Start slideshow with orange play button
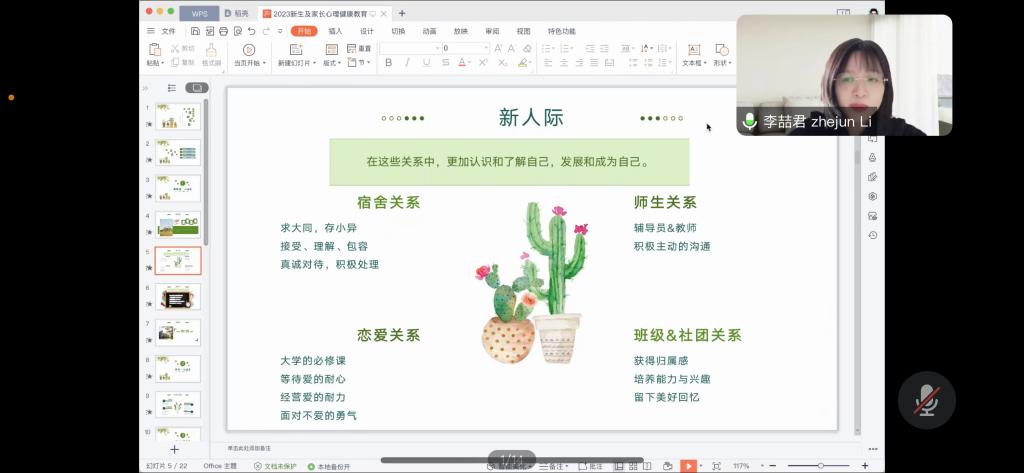This screenshot has width=1024, height=473. tap(688, 466)
